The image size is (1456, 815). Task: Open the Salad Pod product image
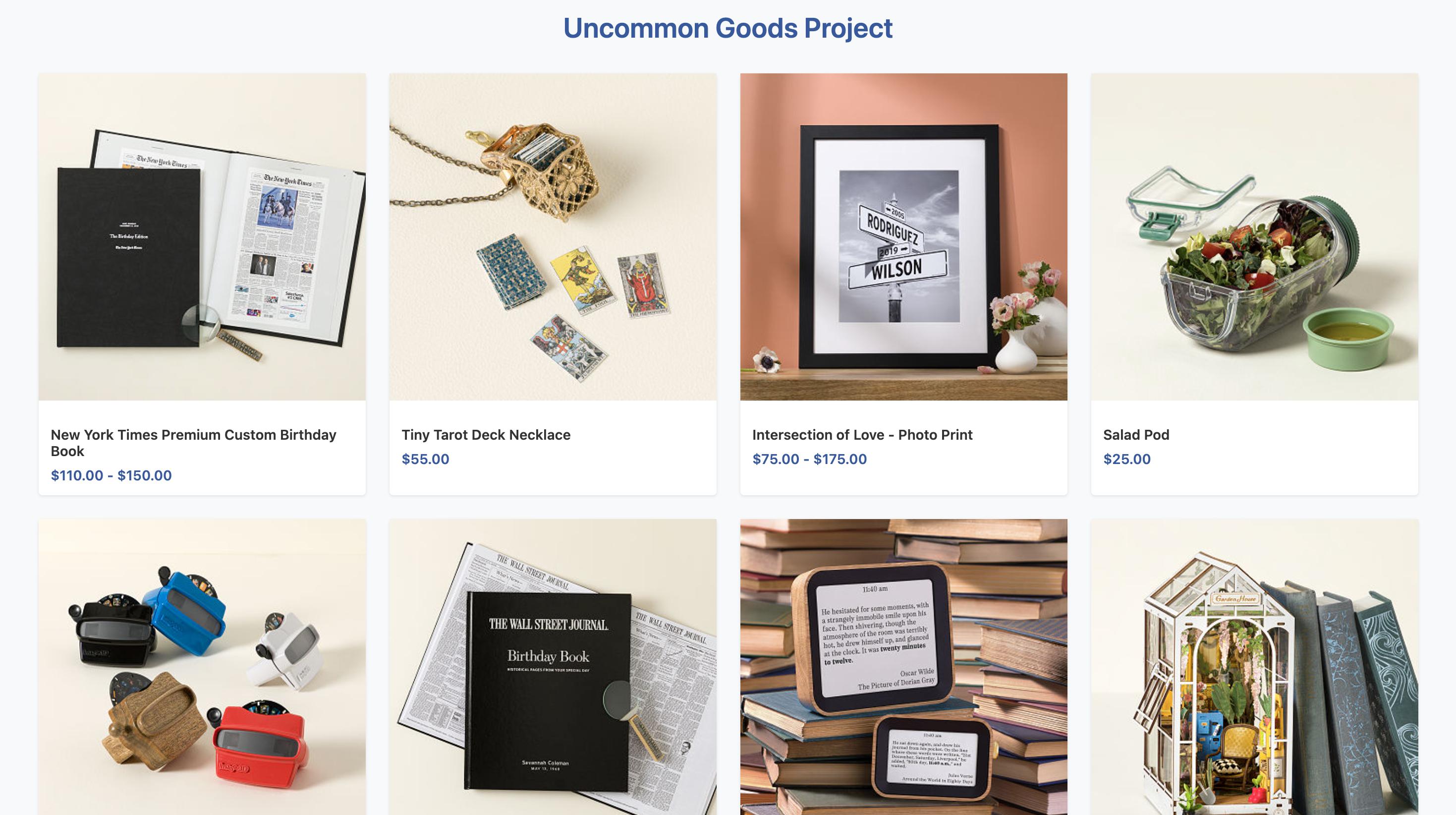point(1254,237)
